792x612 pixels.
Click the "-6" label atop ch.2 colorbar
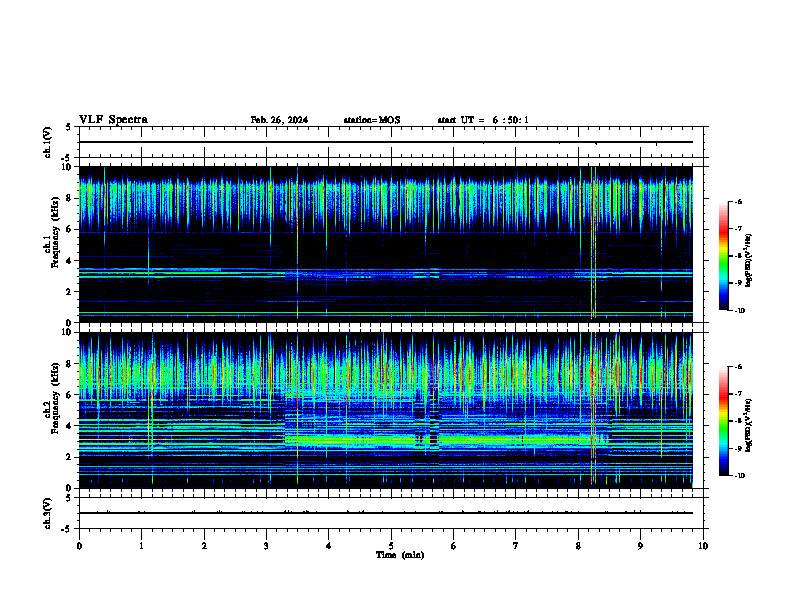(x=738, y=367)
